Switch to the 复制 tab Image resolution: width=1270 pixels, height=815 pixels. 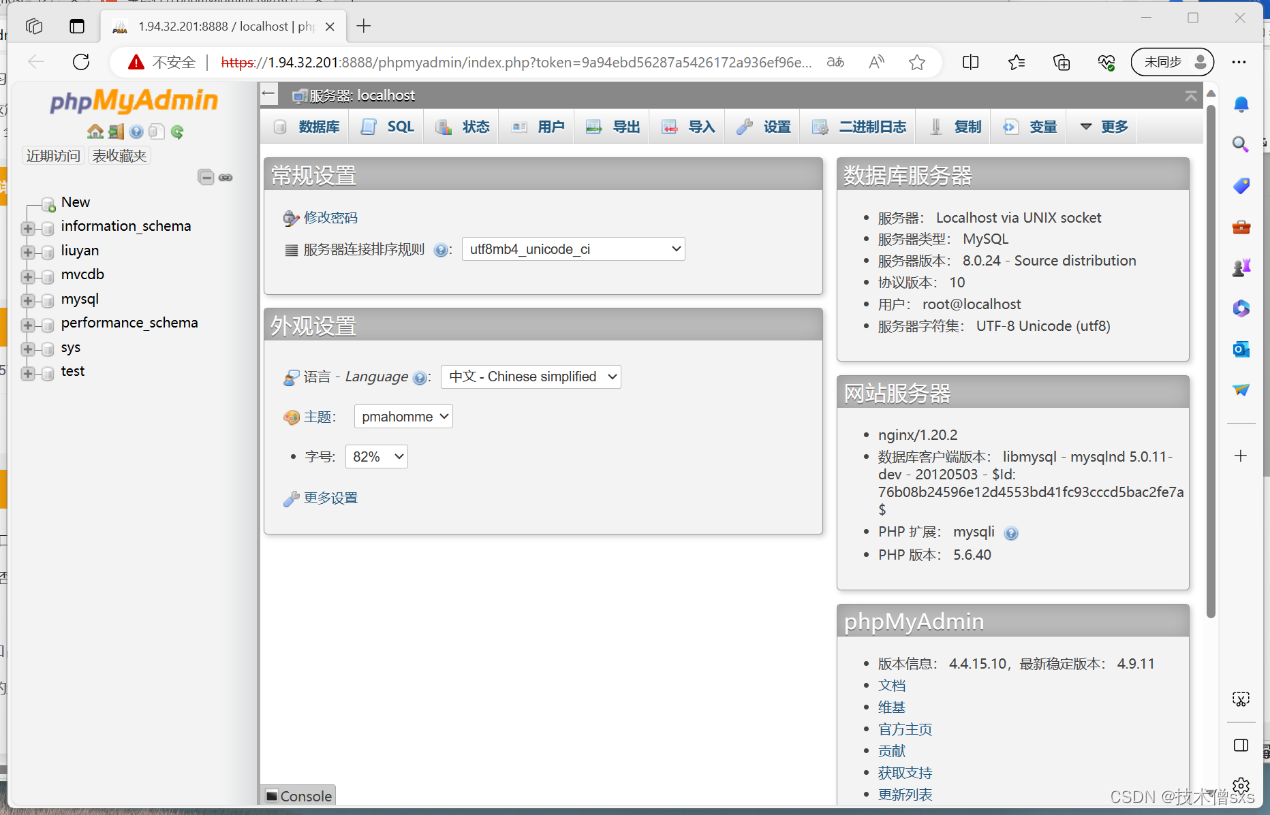pos(954,127)
